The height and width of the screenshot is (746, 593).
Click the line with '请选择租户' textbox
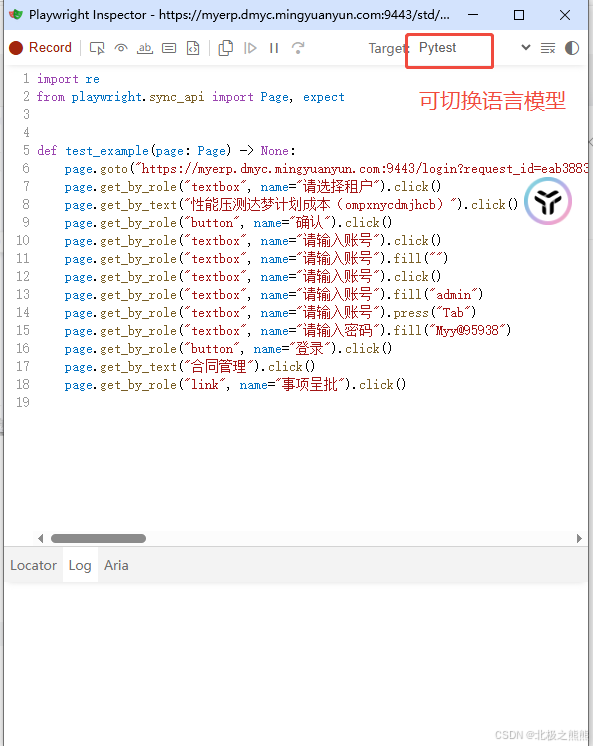[253, 186]
